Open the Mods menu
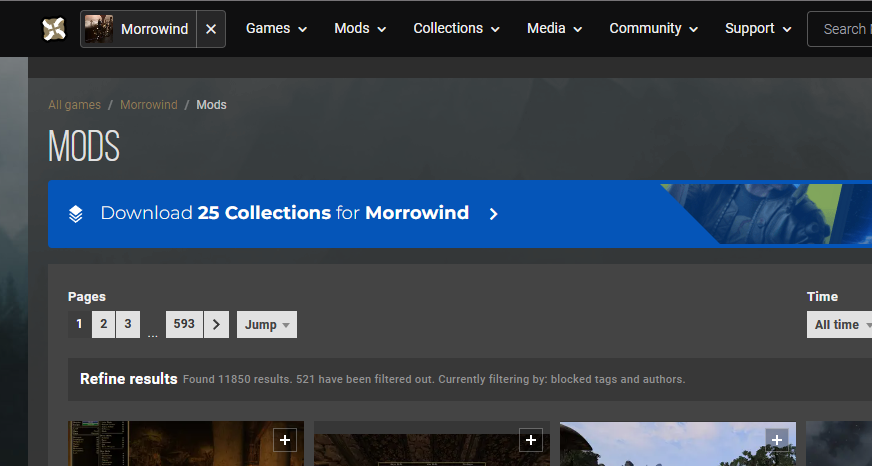Screen dimensions: 872x466 (360, 28)
